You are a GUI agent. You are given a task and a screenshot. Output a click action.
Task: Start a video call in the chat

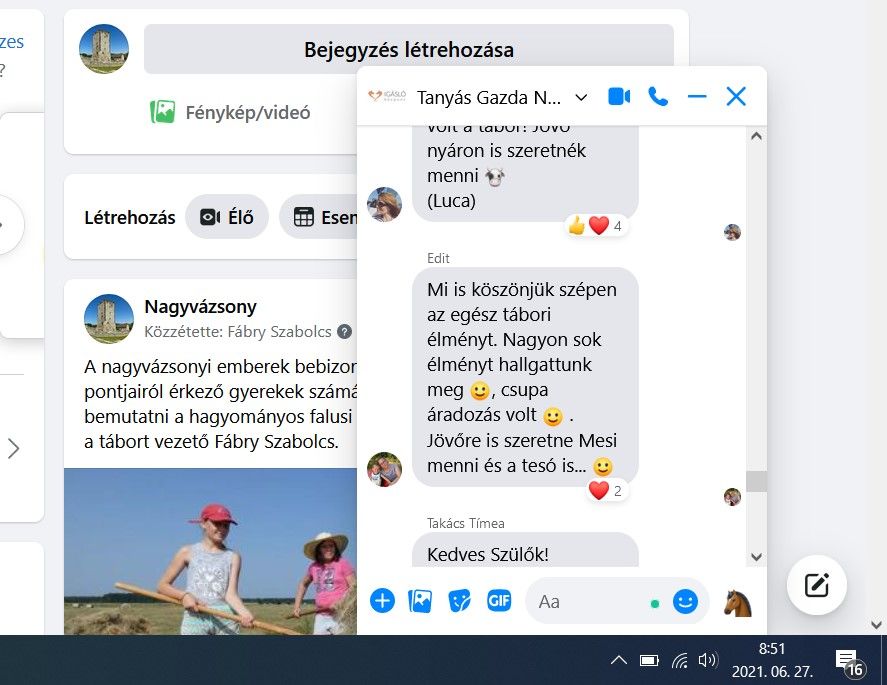[x=619, y=97]
